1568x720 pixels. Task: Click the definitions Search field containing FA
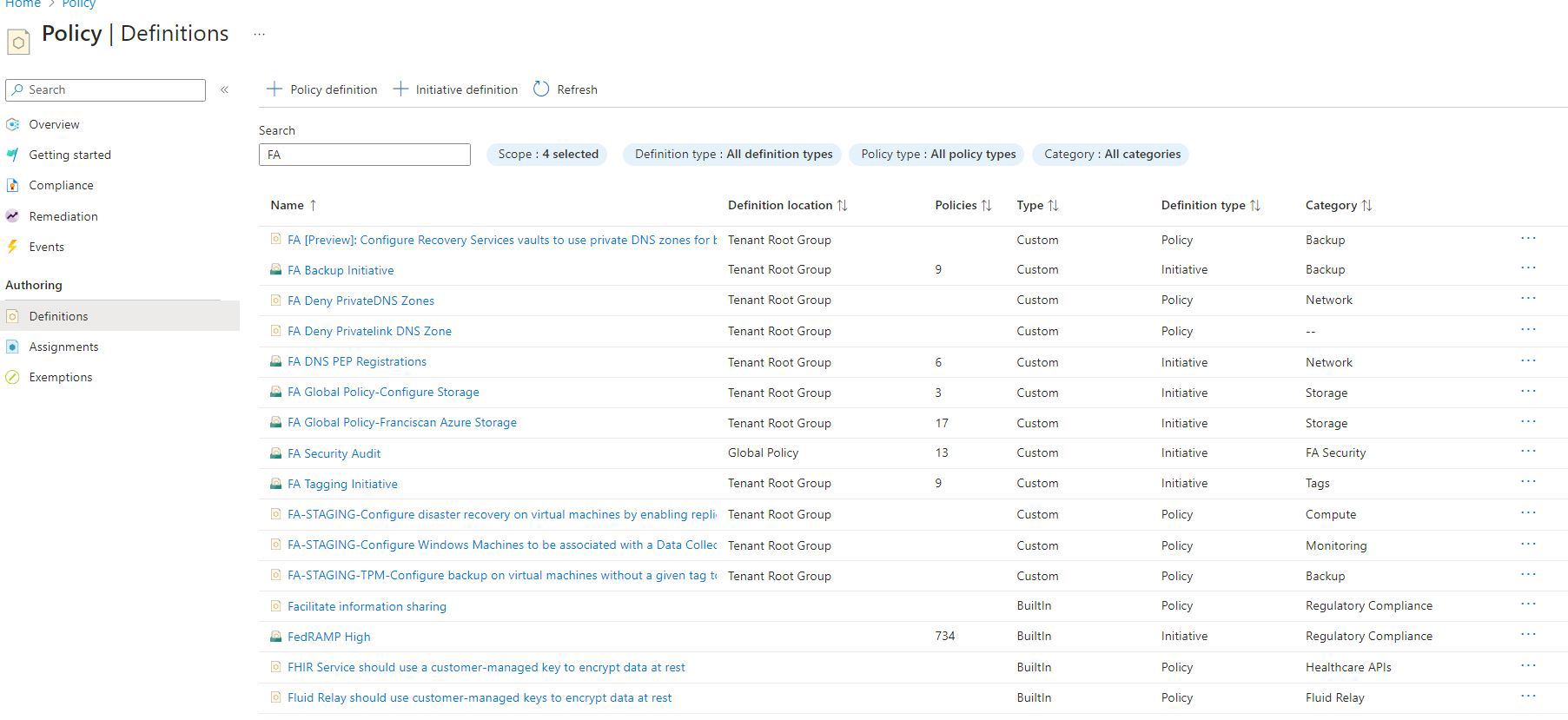coord(365,155)
